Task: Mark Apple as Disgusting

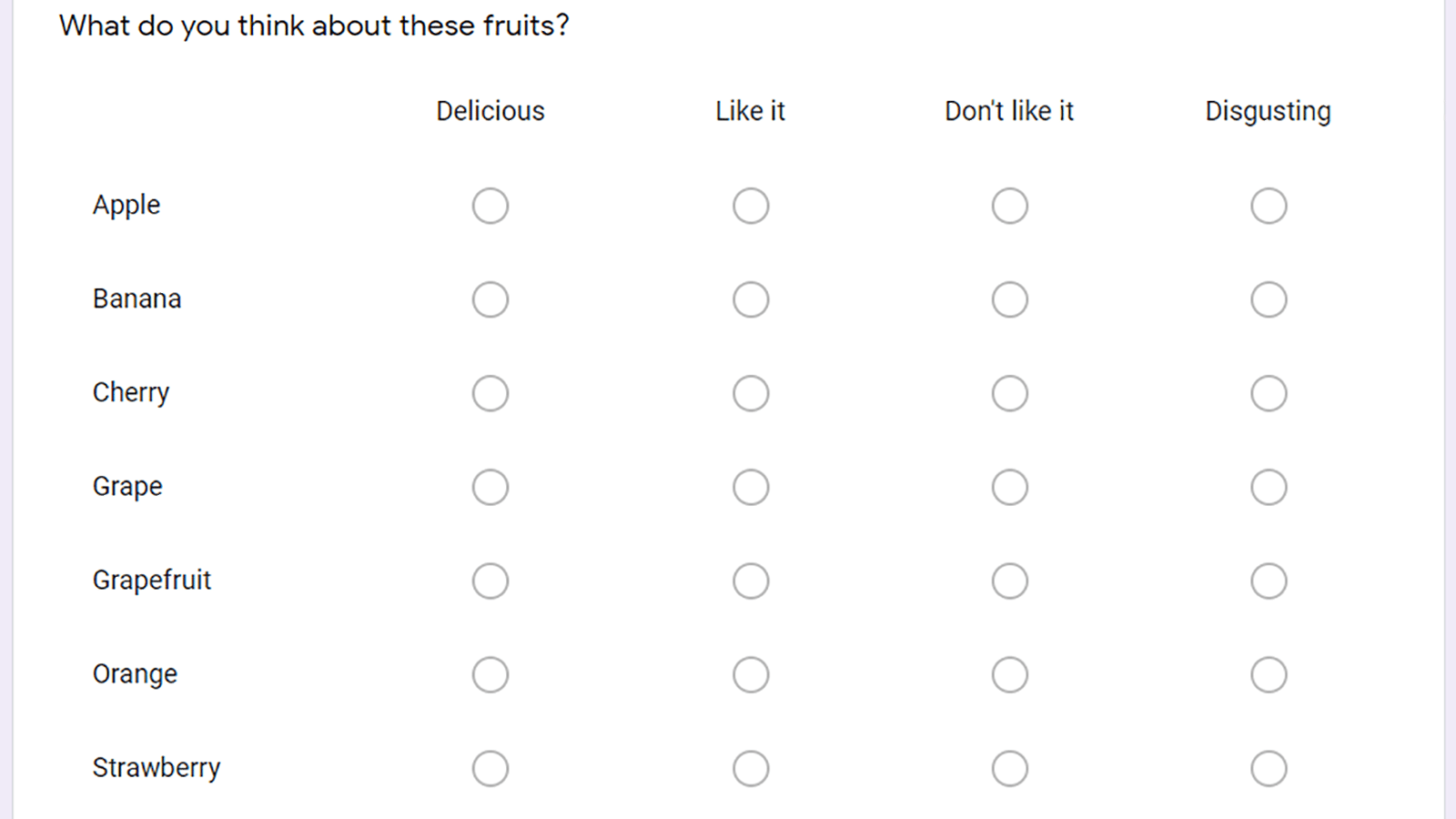Action: [1269, 206]
